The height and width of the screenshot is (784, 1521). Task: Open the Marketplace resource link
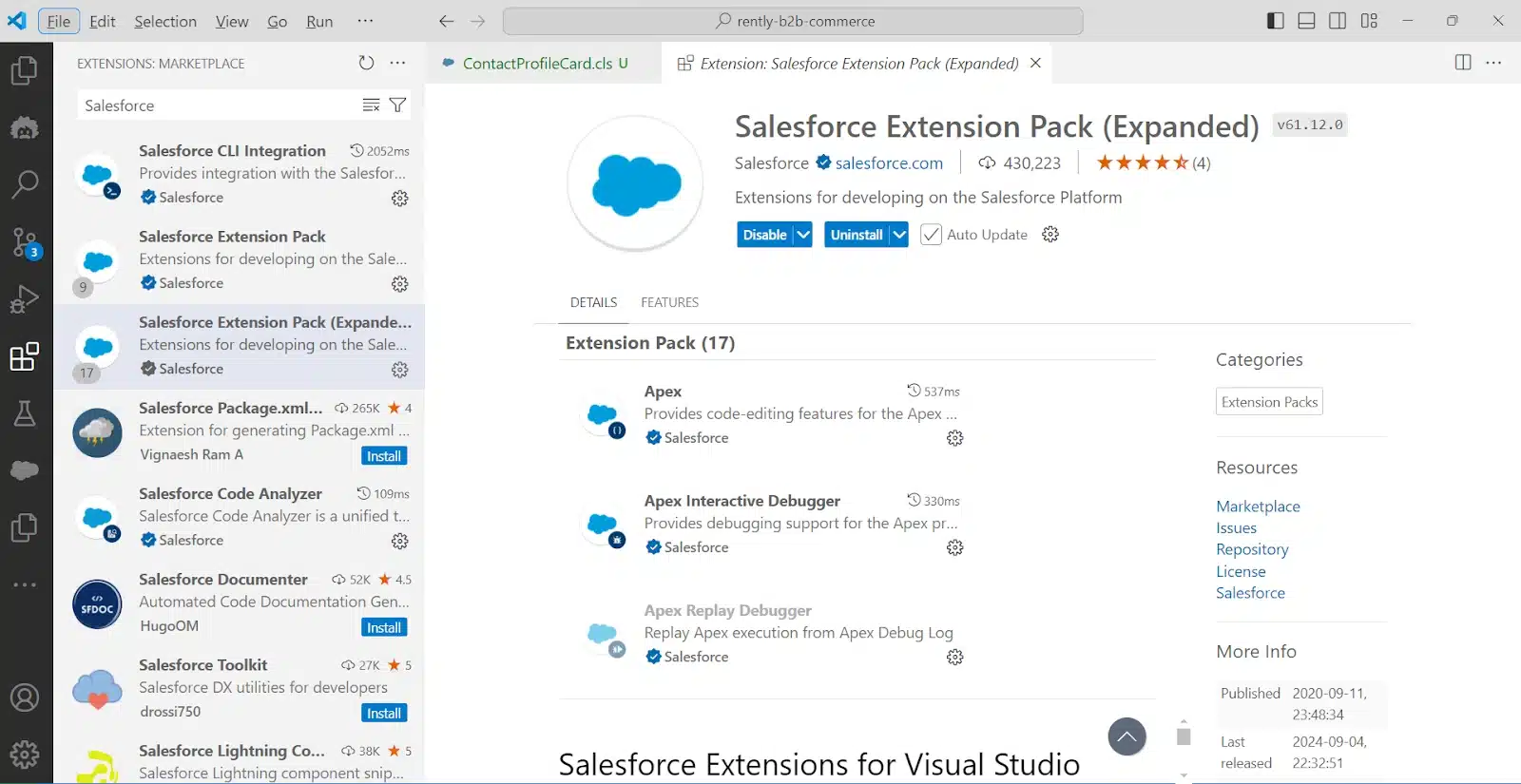tap(1258, 507)
